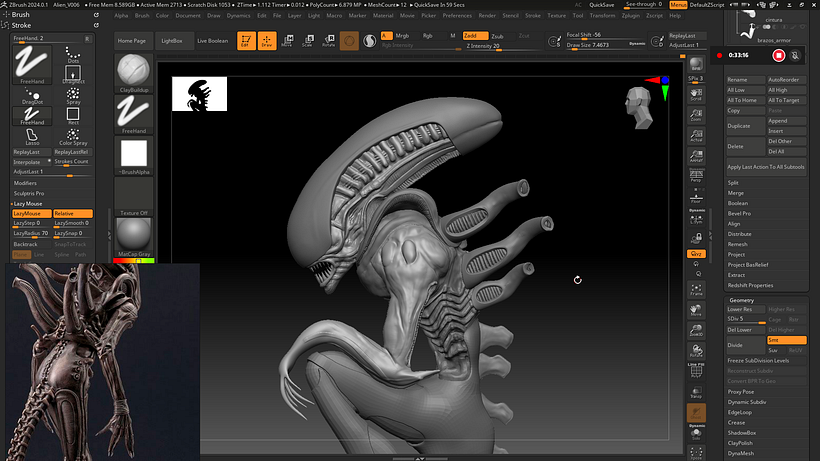Open the BrushAlpha picker
Viewport: 820px width, 461px height.
tap(134, 155)
